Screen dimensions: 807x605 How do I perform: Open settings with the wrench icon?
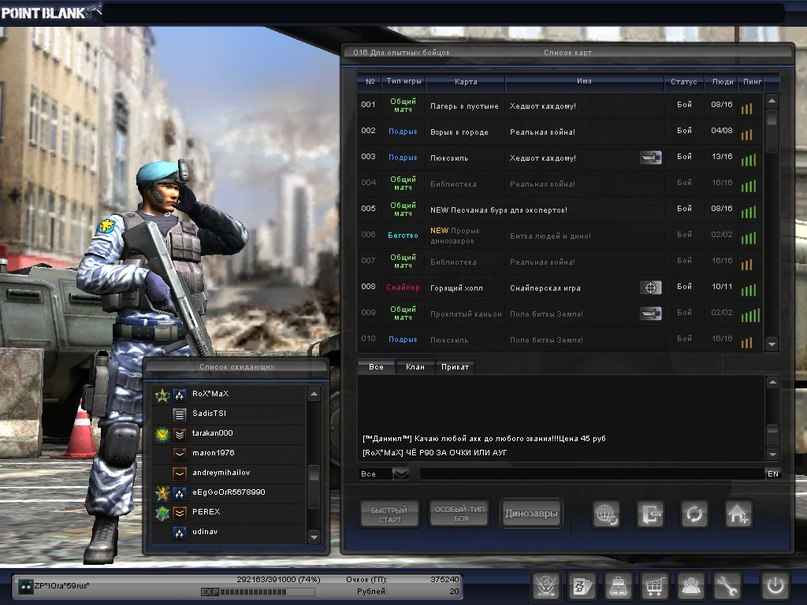point(727,585)
